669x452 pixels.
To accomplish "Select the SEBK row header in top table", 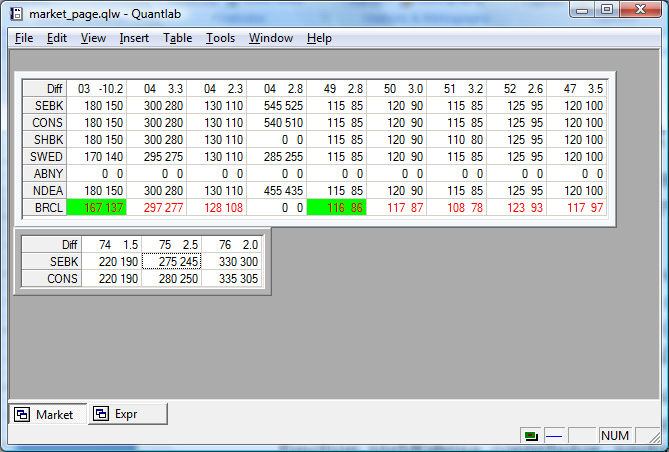I will (x=44, y=105).
